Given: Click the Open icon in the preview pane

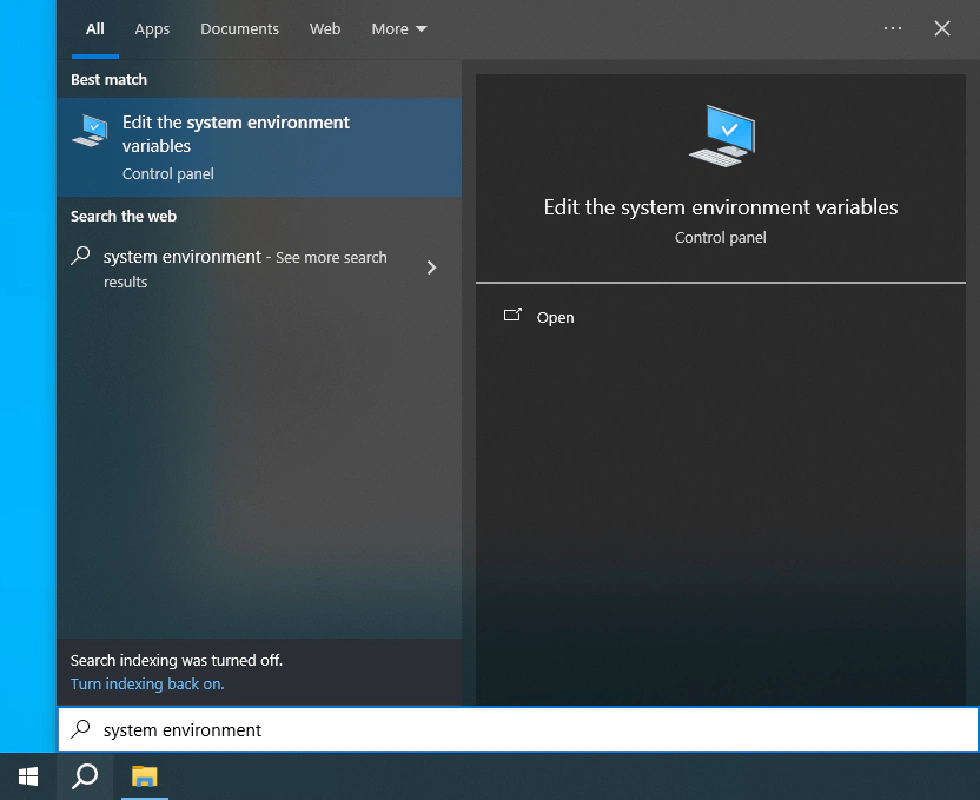Looking at the screenshot, I should coord(513,316).
